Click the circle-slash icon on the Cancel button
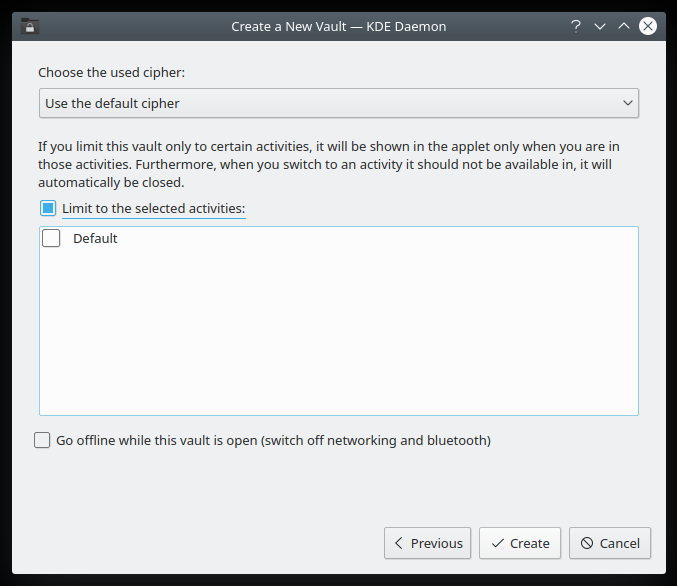The image size is (677, 586). tap(587, 543)
